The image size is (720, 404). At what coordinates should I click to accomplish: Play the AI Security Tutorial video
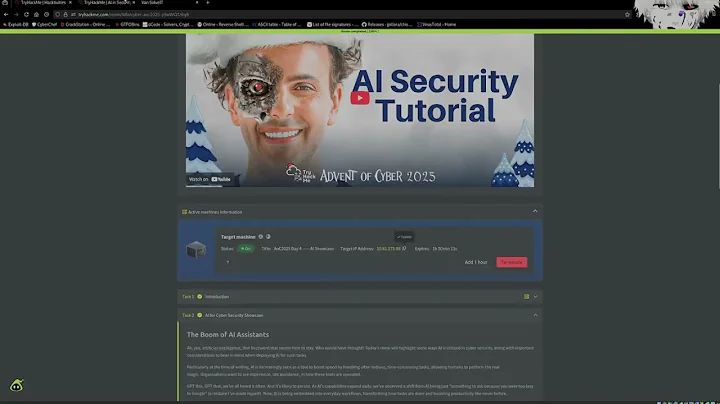360,98
